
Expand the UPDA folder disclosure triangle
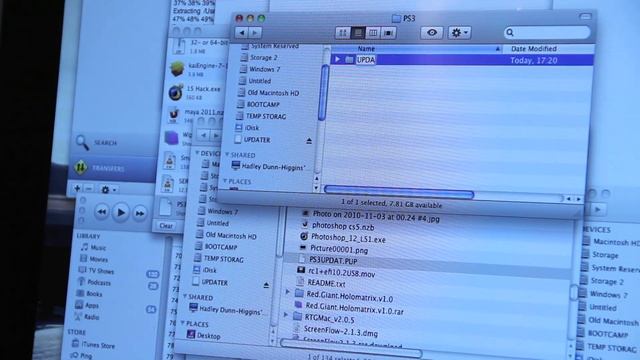tap(338, 60)
